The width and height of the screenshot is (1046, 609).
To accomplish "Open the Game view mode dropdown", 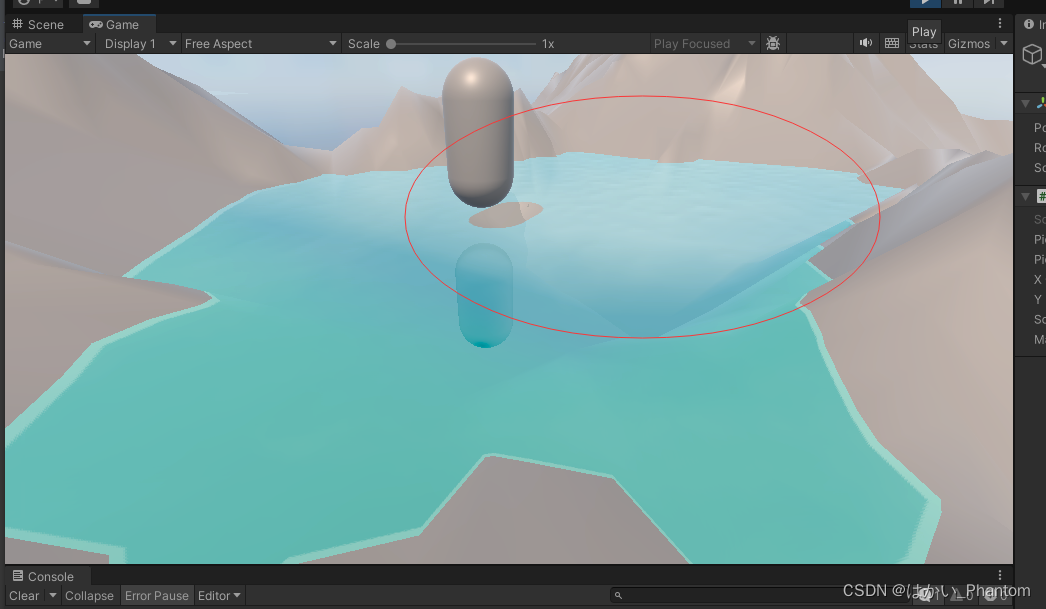I will click(49, 44).
